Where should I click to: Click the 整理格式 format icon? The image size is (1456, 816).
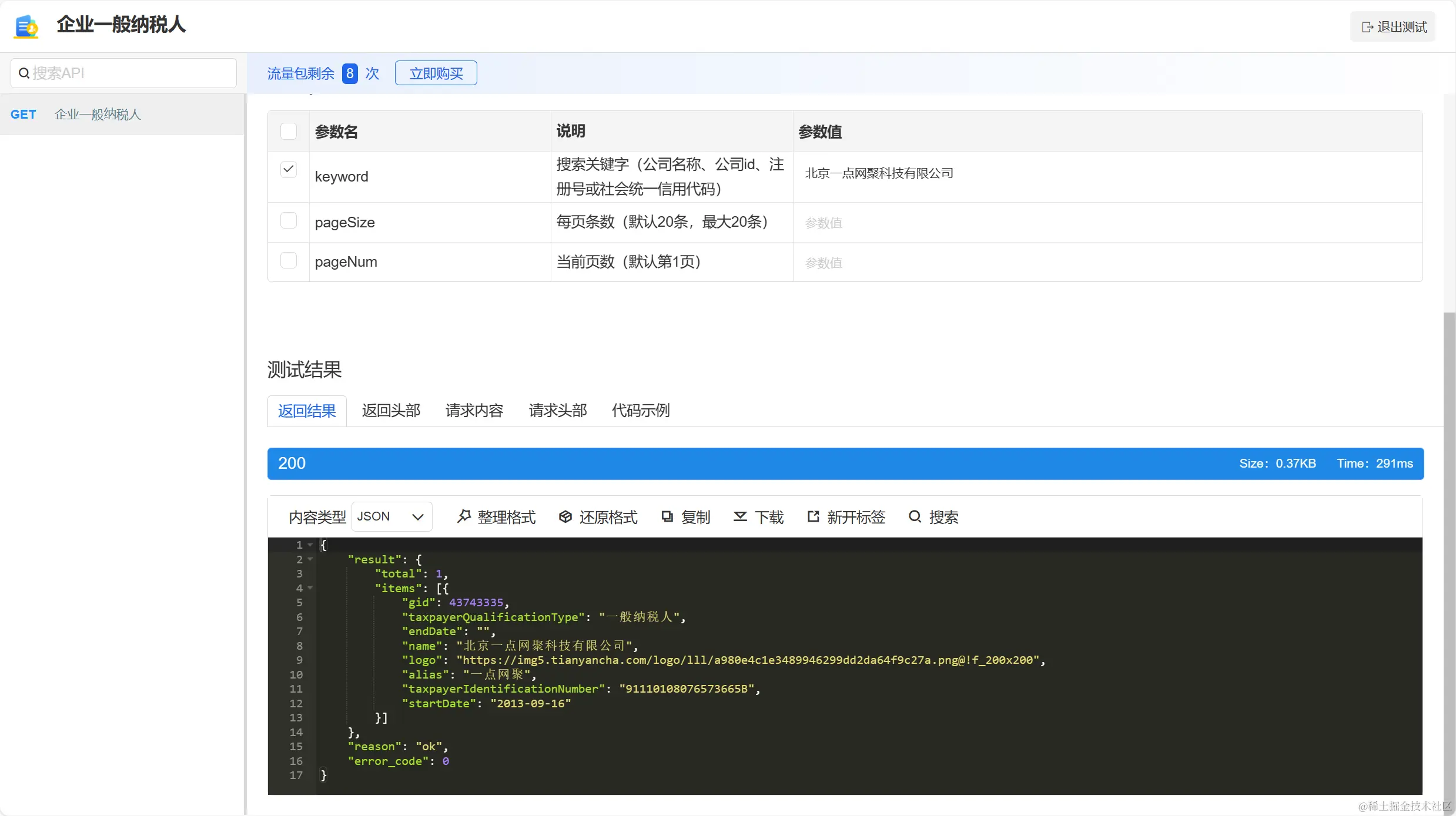tap(464, 516)
